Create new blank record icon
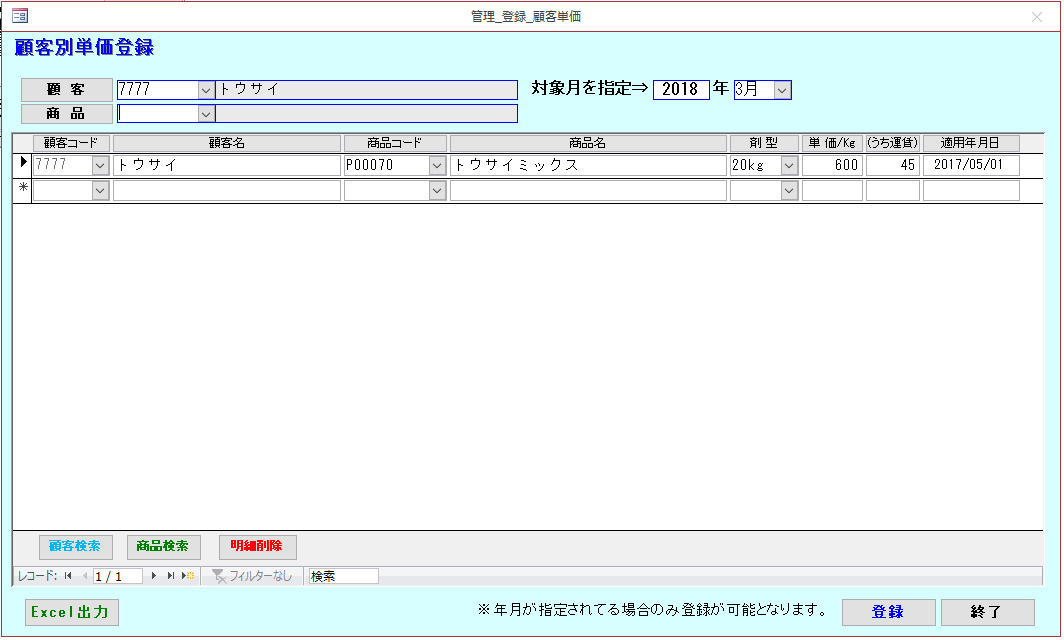This screenshot has width=1064, height=640. (188, 576)
